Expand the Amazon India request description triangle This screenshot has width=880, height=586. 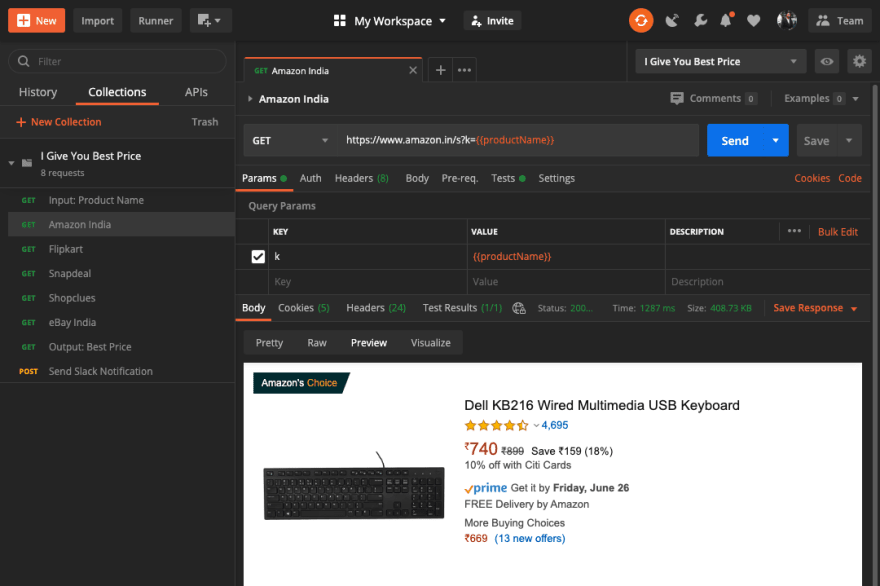coord(250,99)
